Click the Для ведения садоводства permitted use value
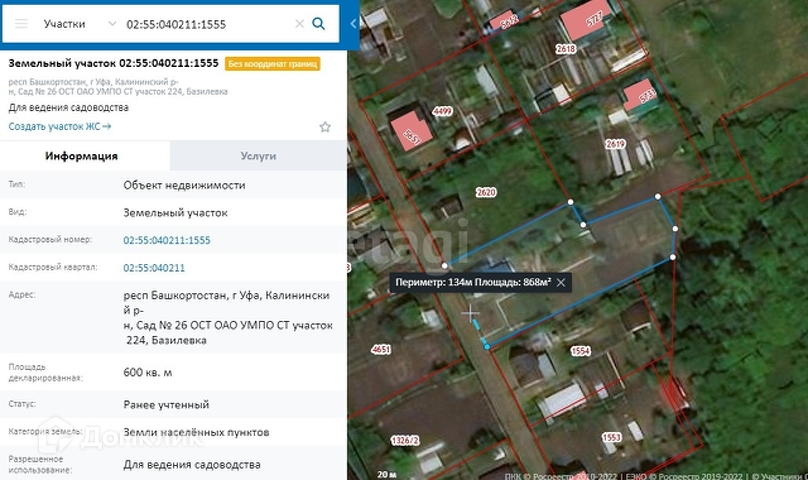 (192, 465)
